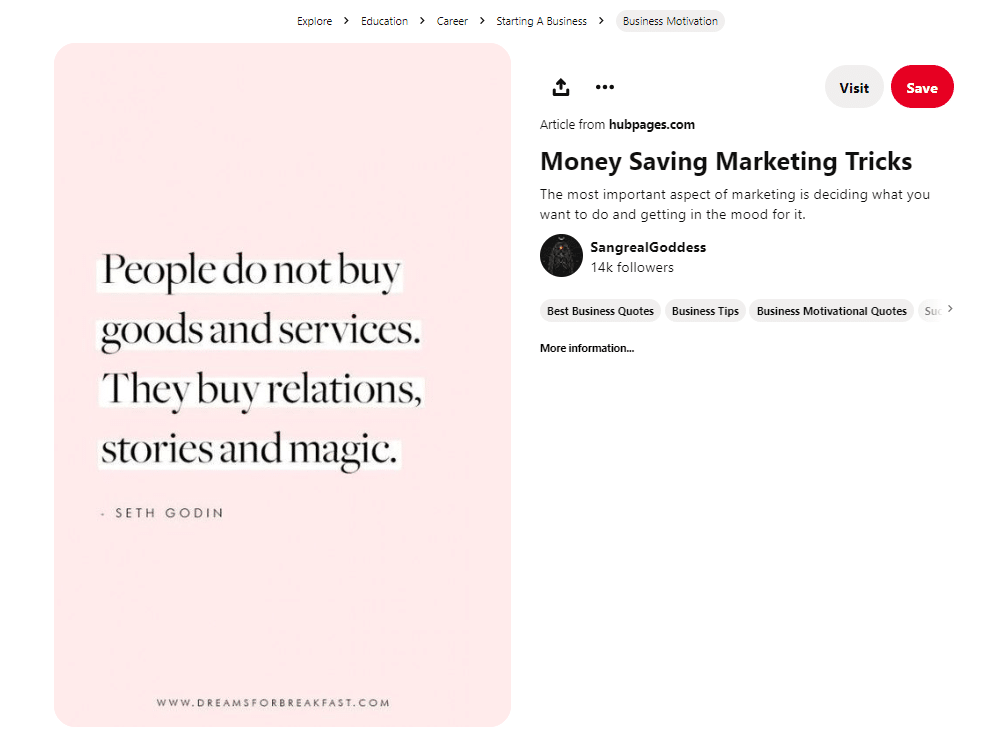Save this pin with the red button

[x=922, y=87]
